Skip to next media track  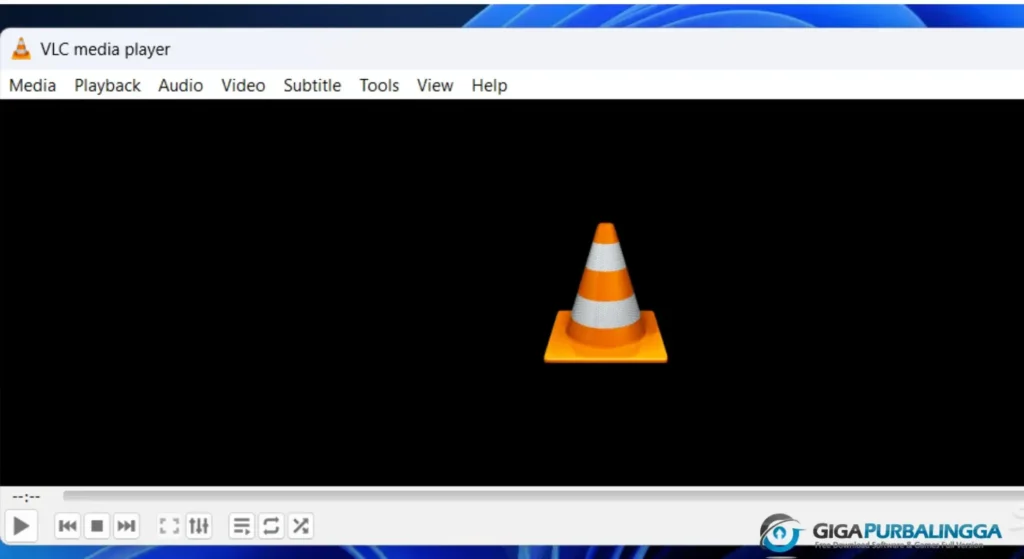point(126,526)
